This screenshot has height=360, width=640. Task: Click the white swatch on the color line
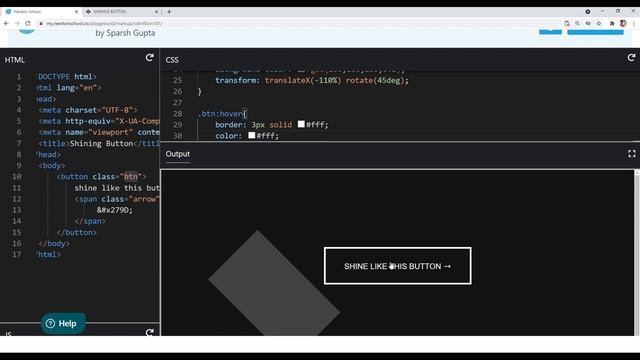pos(252,135)
